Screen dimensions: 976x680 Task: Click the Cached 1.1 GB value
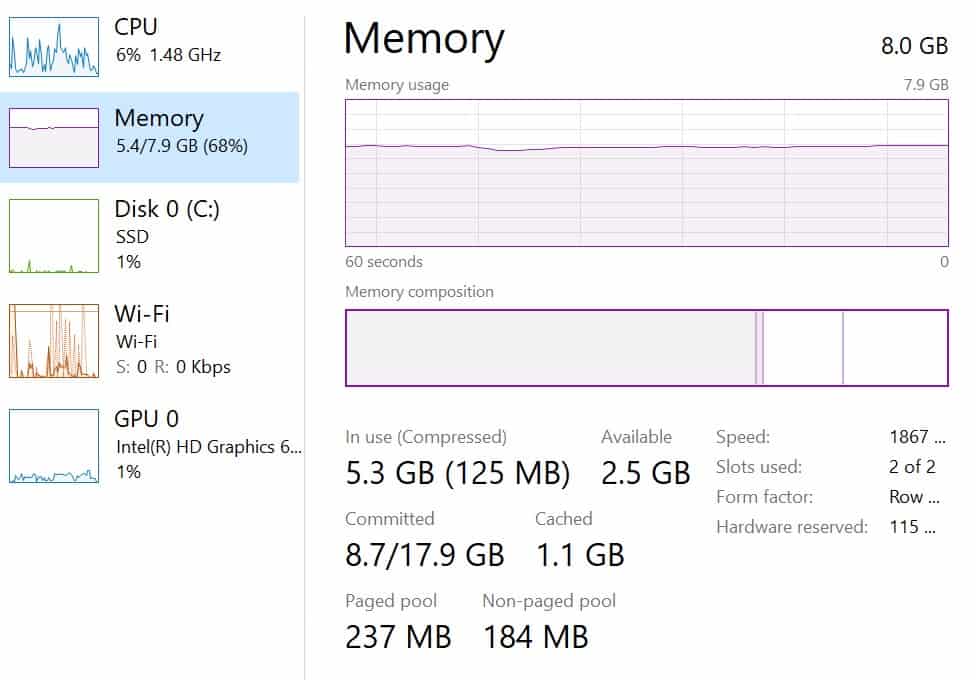click(x=580, y=554)
